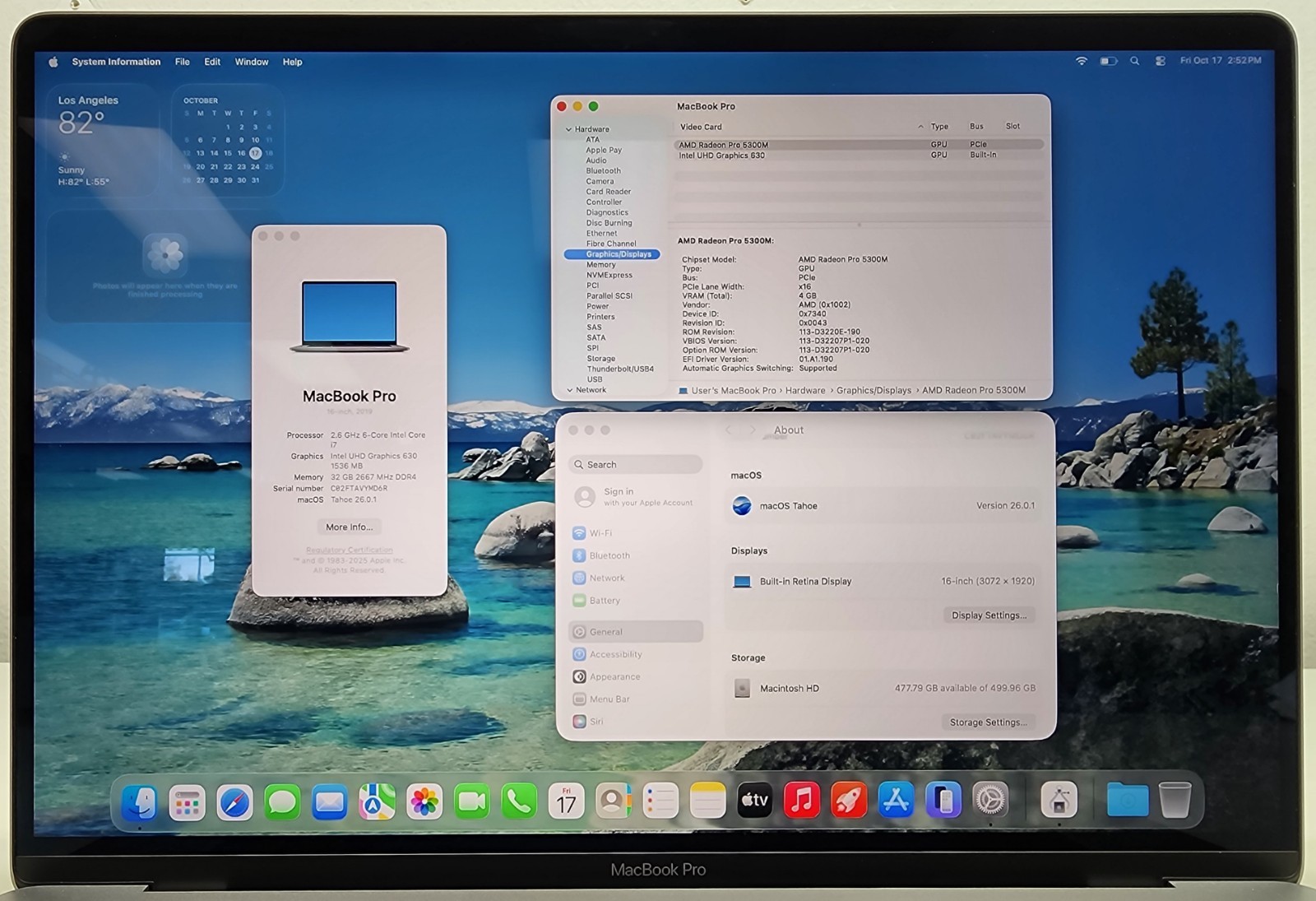Open App Store from the Dock

896,801
